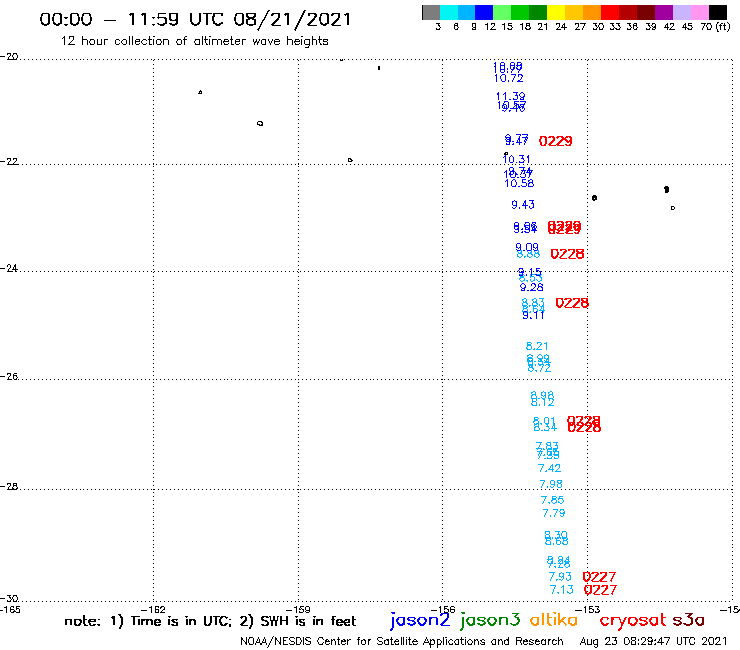This screenshot has width=740, height=650.
Task: Click the red time label 0228 beside 8.88
Action: (567, 254)
